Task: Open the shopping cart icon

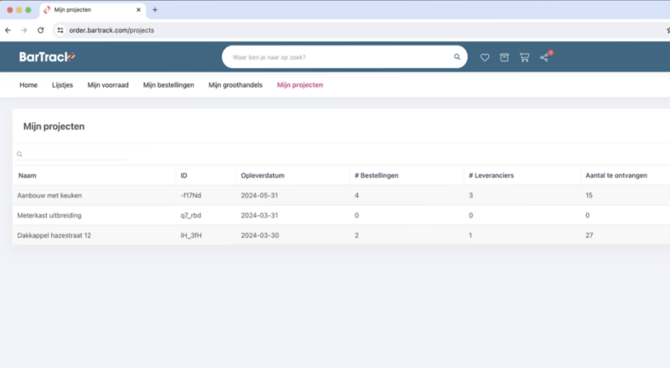Action: point(524,57)
